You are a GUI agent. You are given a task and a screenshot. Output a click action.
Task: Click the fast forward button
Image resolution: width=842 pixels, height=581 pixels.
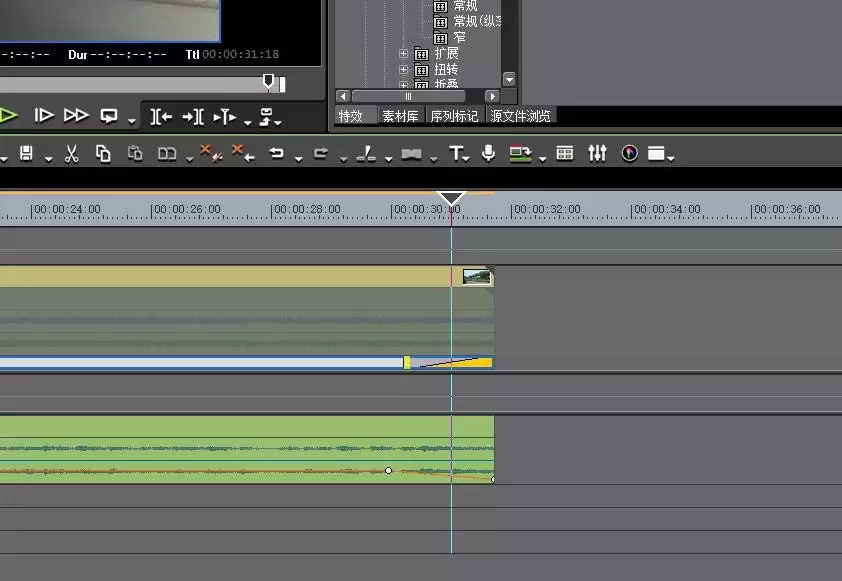pos(76,115)
